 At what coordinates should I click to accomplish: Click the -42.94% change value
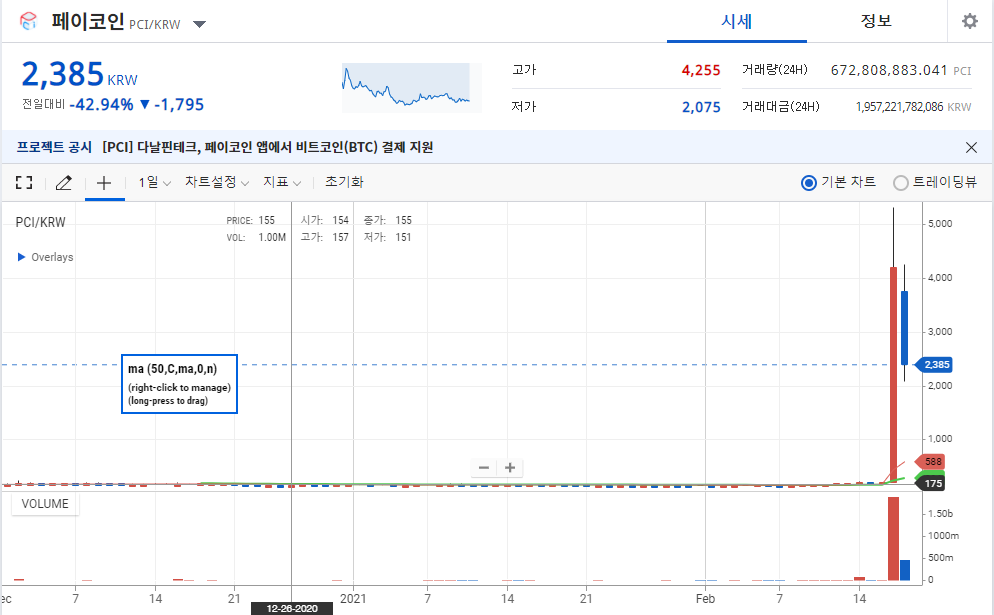click(101, 105)
